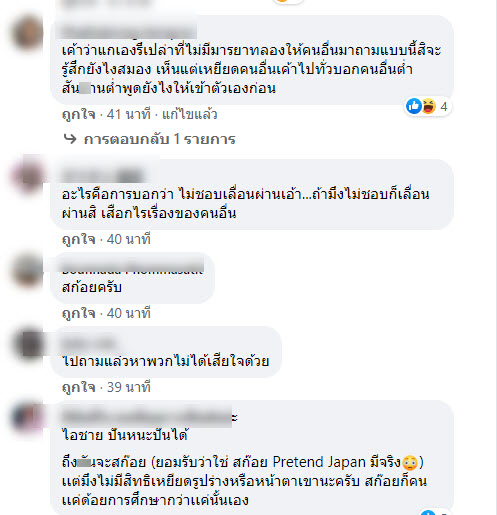The height and width of the screenshot is (515, 497).
Task: Expand การตอบกลับ 1 รายการ replies
Action: (x=160, y=139)
